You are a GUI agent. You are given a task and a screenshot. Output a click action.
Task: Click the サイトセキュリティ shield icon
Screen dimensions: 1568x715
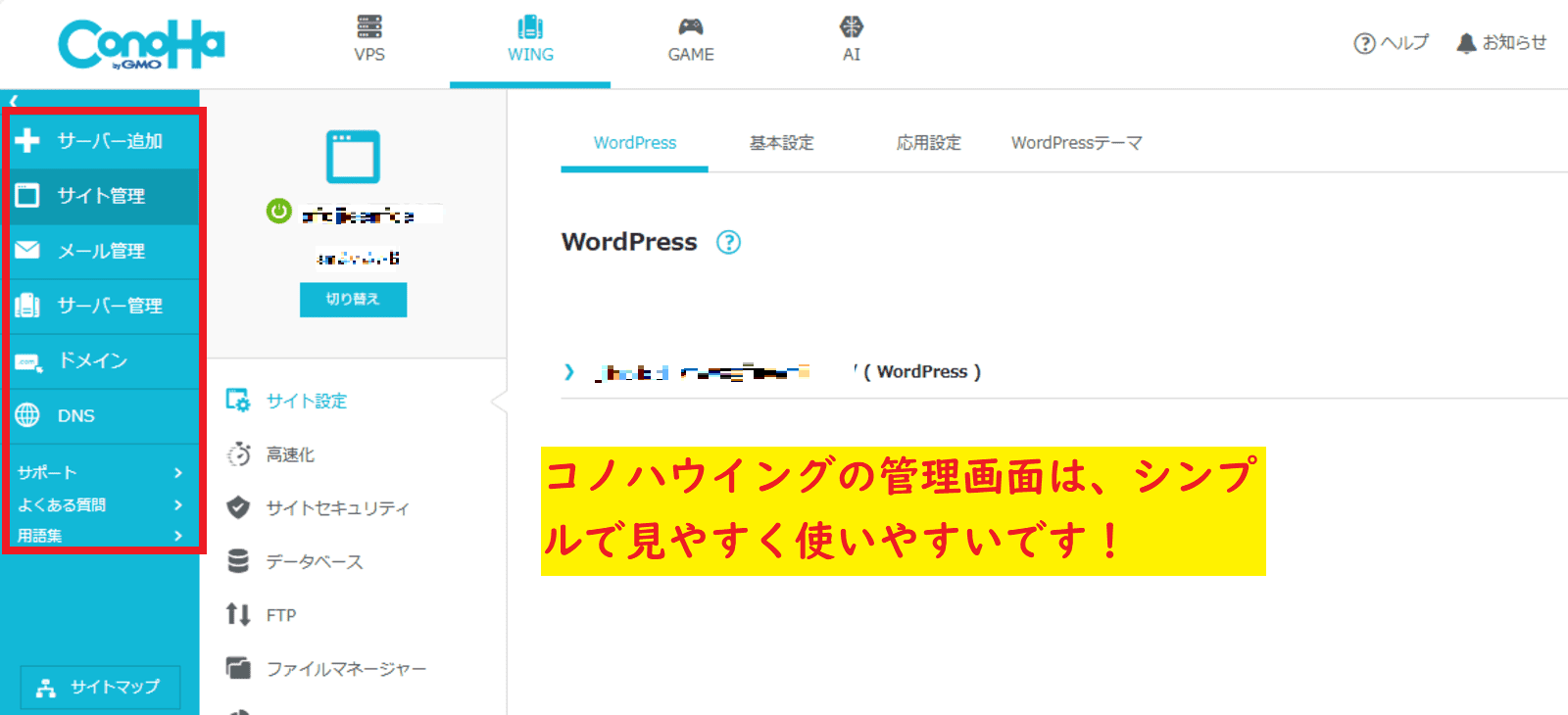tap(238, 507)
